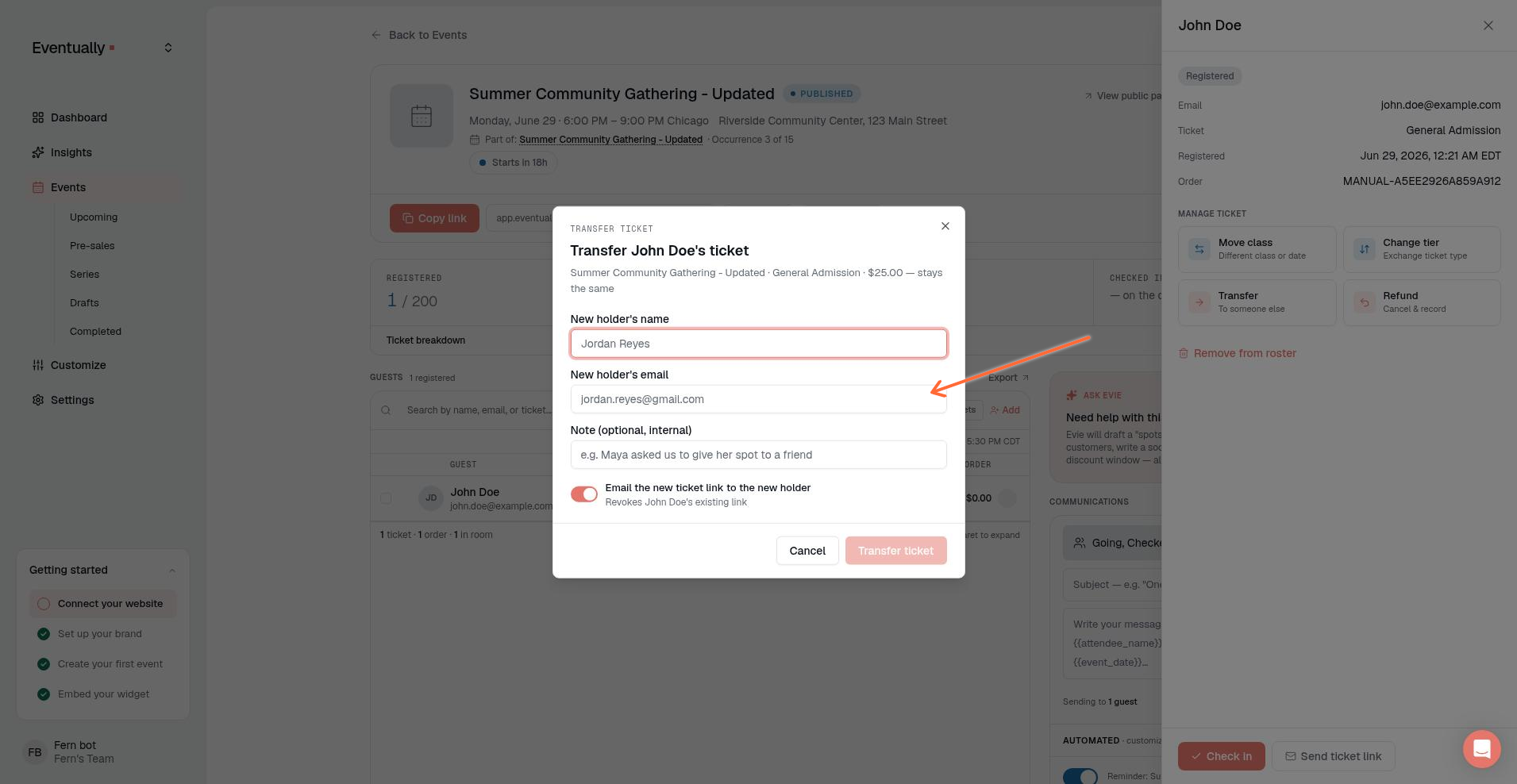Click the Transfer ticket button

coord(895,551)
